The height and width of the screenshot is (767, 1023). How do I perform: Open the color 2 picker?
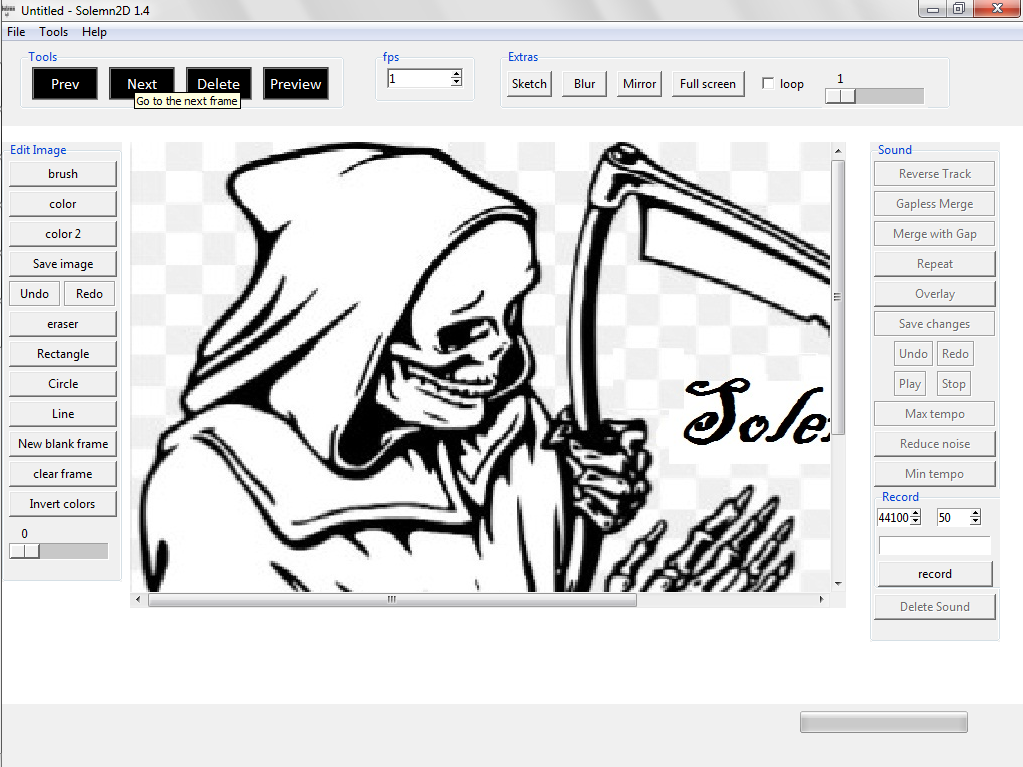click(63, 234)
